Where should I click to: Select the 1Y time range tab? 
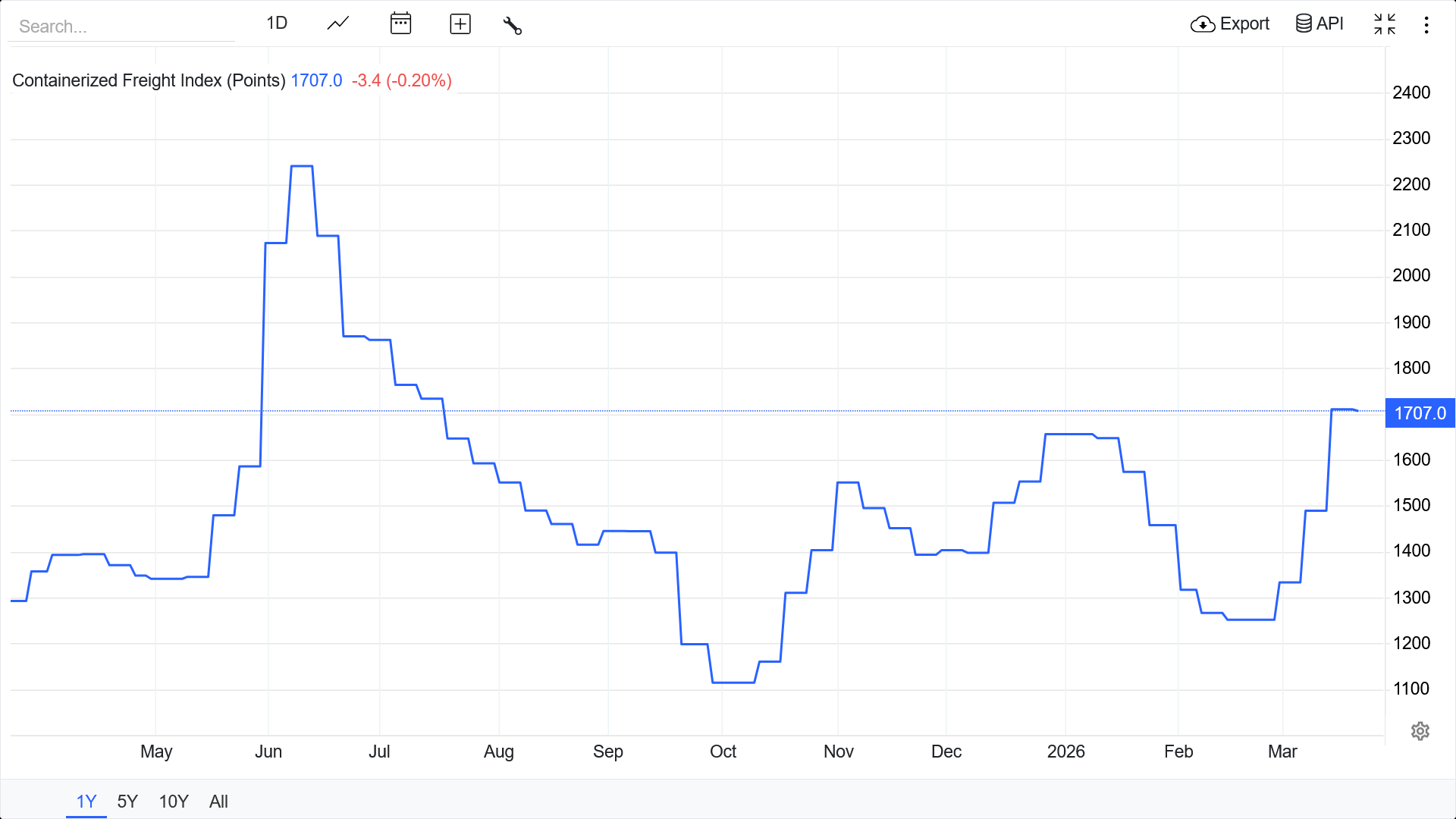[86, 802]
